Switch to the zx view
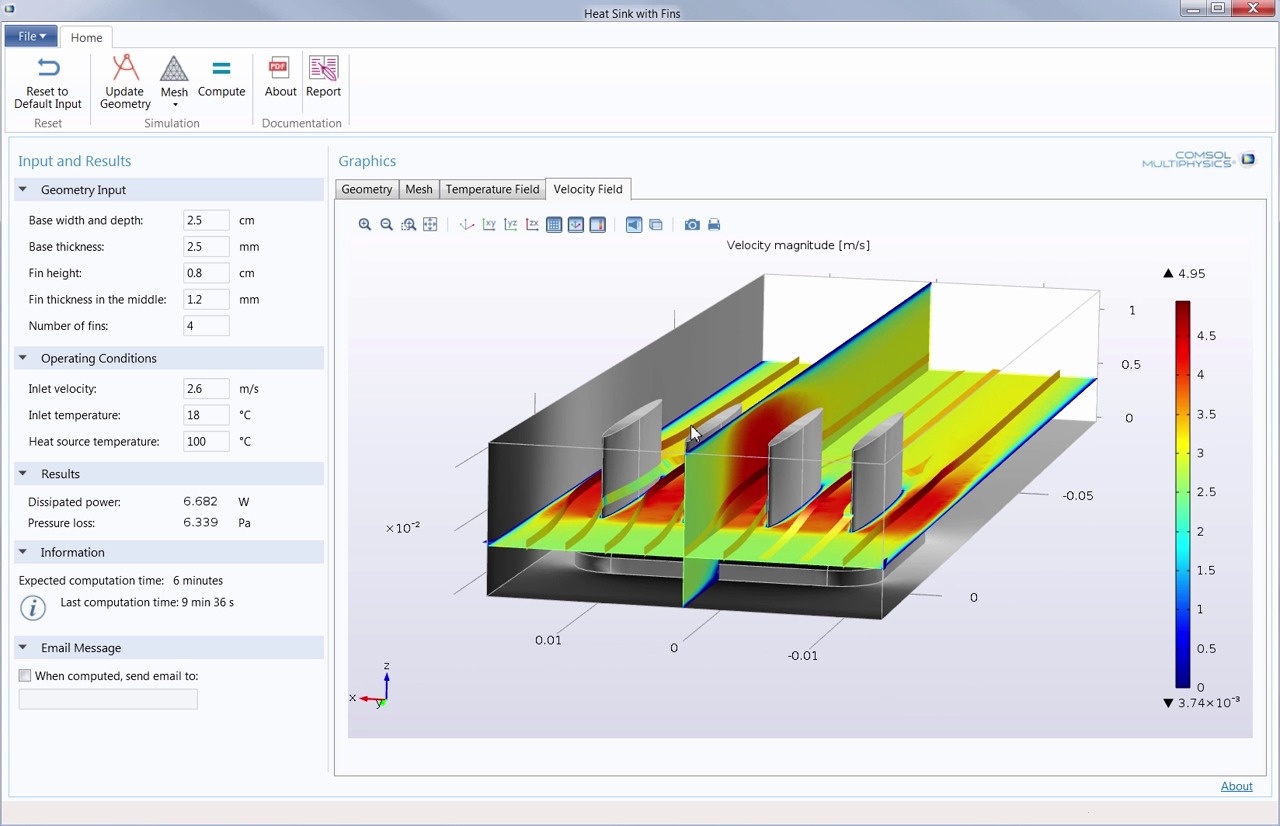This screenshot has height=826, width=1280. 533,225
